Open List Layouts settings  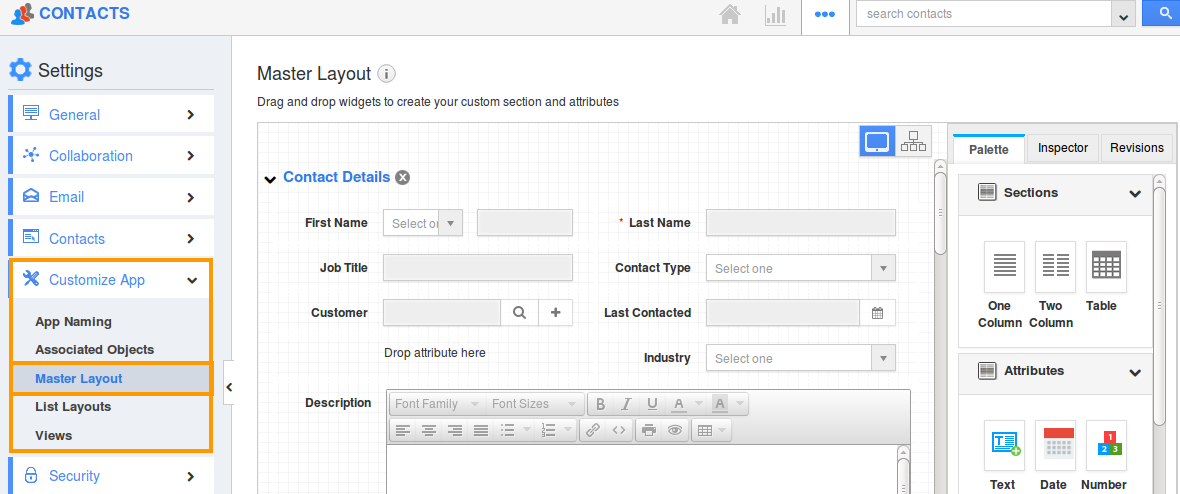[x=73, y=407]
